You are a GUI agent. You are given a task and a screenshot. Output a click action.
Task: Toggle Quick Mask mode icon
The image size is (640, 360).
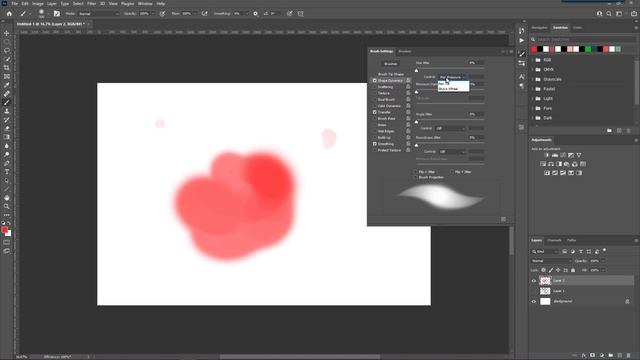(x=7, y=242)
